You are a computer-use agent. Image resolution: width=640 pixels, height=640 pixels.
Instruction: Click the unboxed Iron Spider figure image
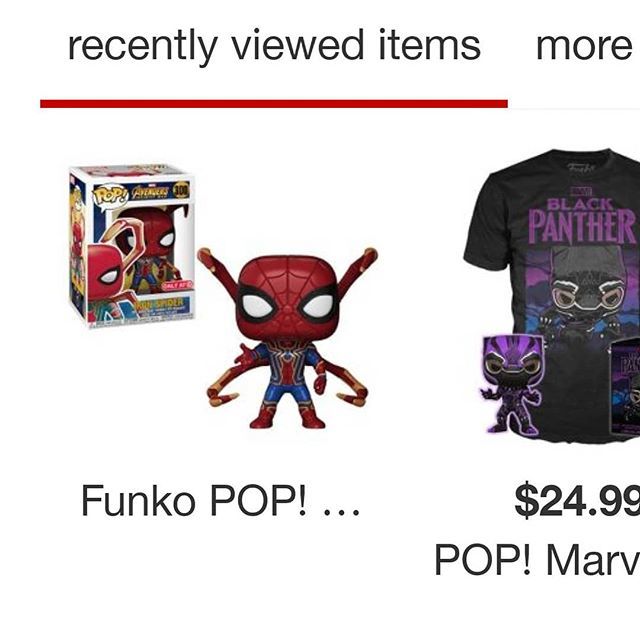pos(287,338)
